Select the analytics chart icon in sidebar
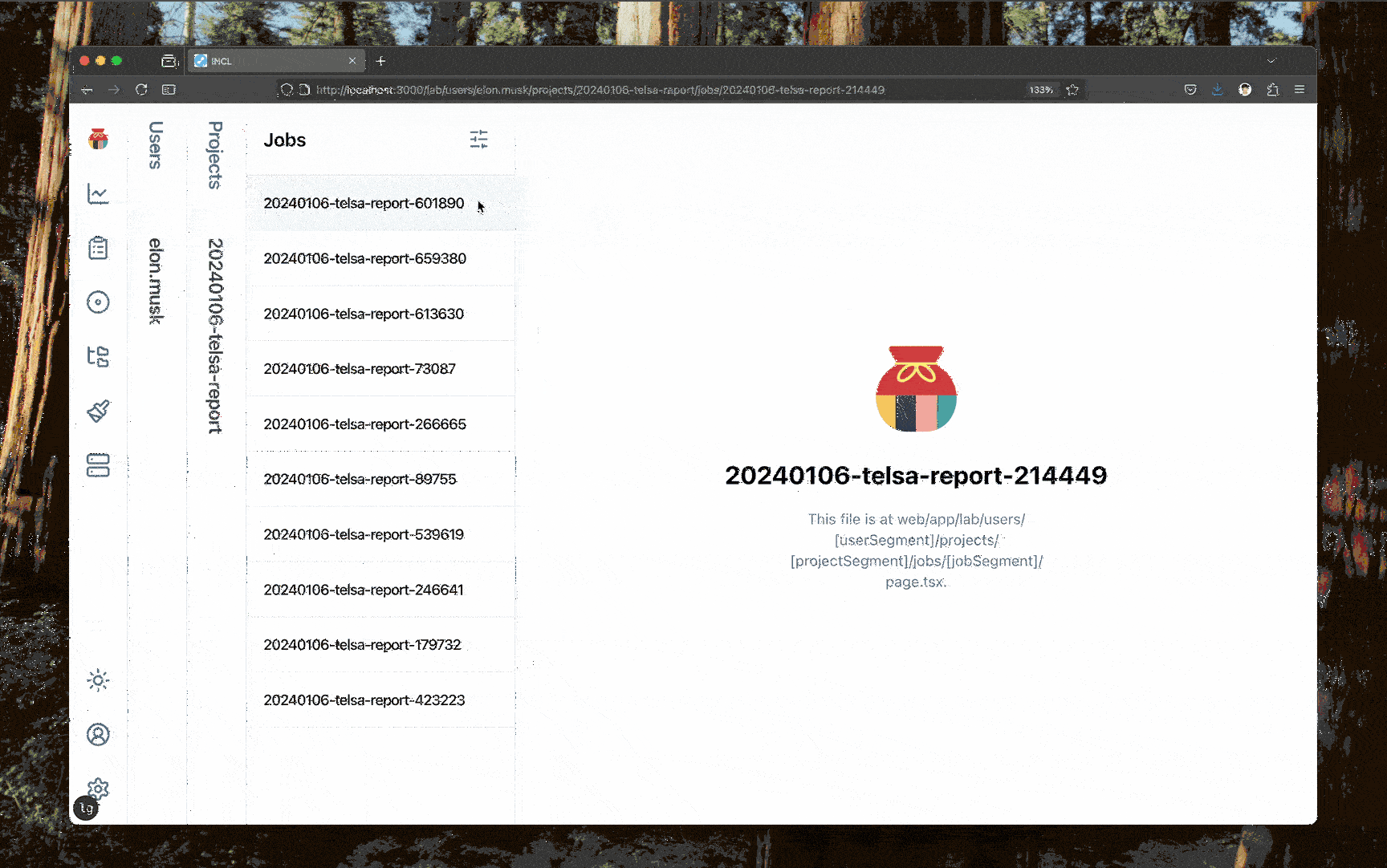Viewport: 1387px width, 868px height. coord(97,193)
